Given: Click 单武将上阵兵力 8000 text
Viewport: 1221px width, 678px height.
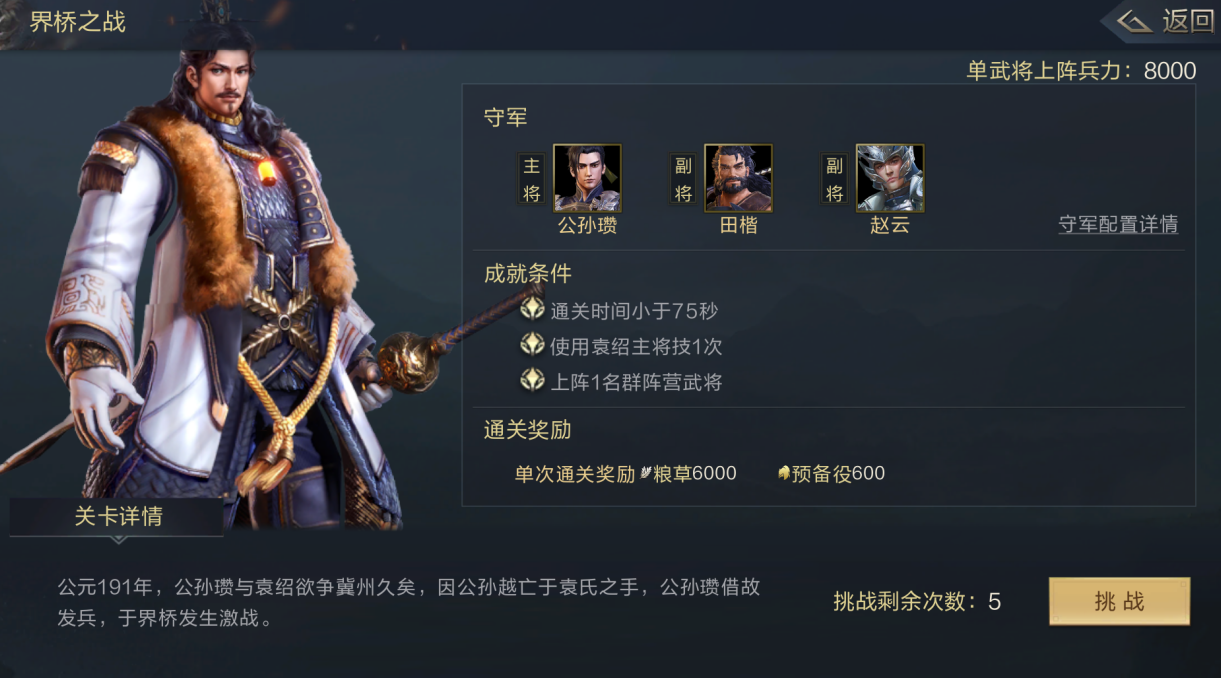Looking at the screenshot, I should [x=1081, y=71].
